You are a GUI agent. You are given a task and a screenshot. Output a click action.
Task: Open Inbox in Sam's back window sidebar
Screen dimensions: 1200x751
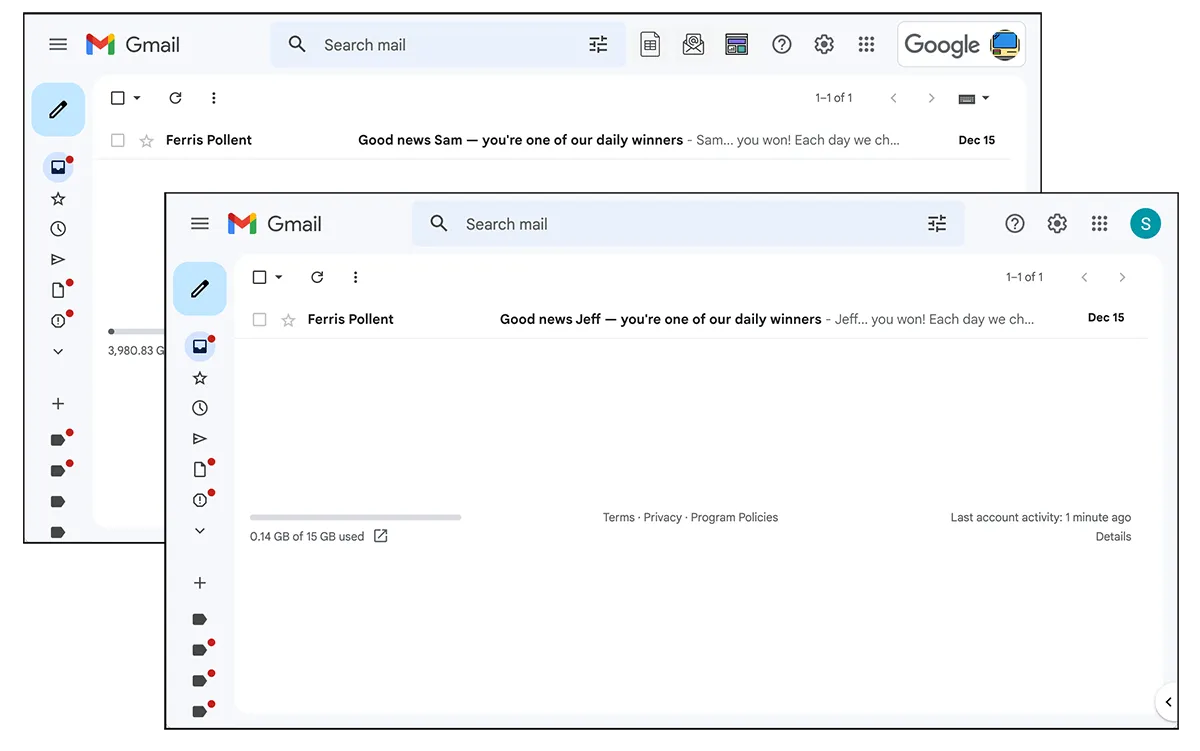(x=58, y=168)
